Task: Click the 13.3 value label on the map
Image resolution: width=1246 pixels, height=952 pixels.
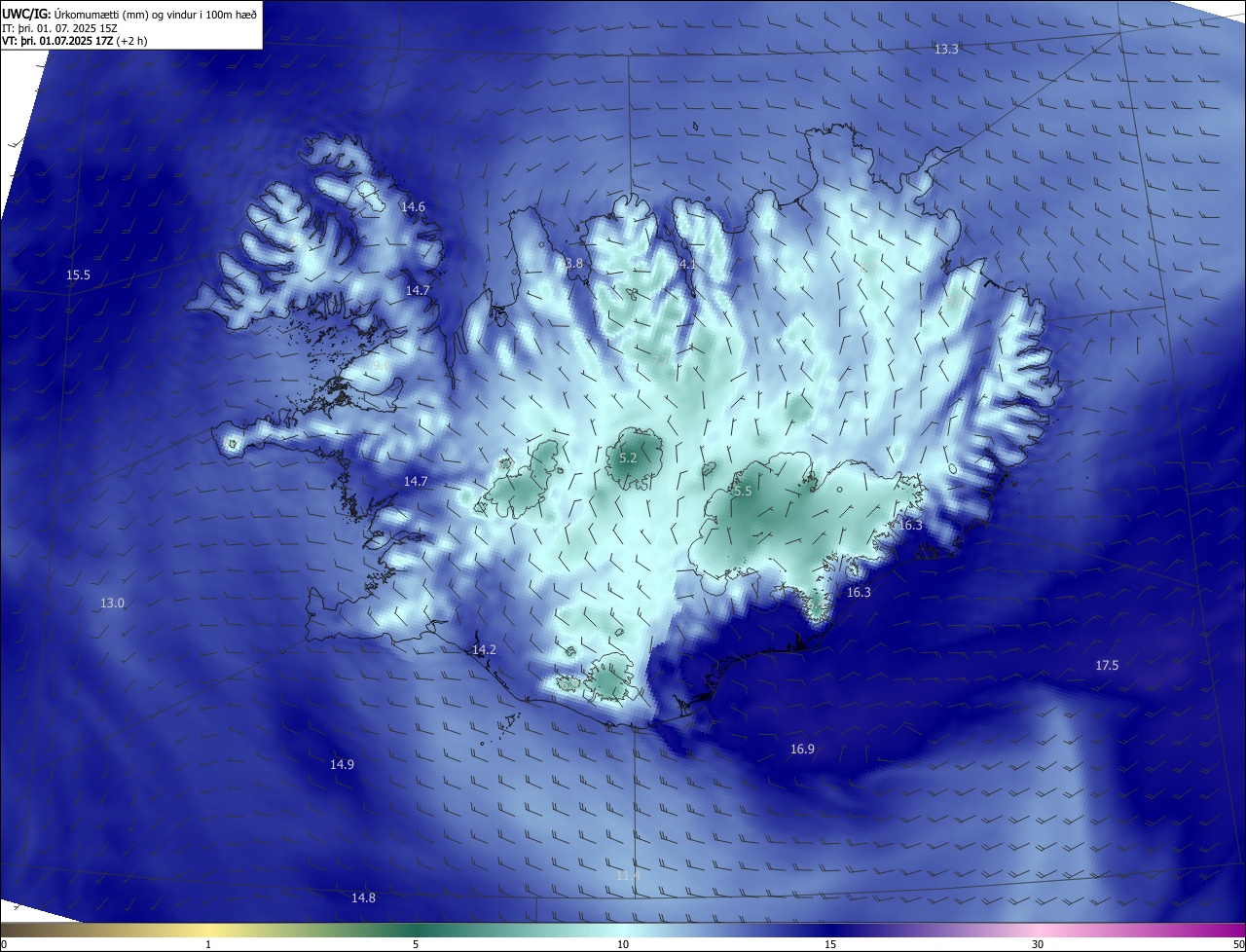Action: (x=946, y=49)
